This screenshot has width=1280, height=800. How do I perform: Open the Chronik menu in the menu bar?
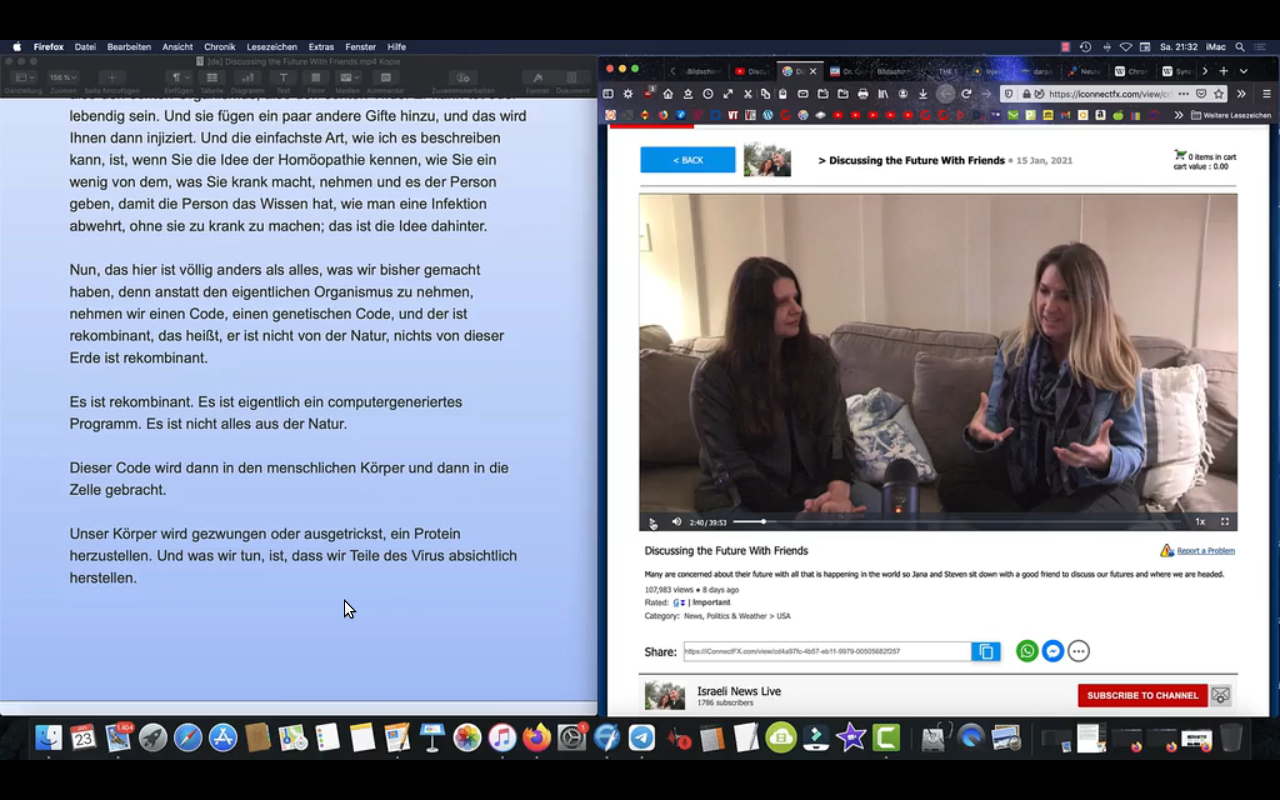(220, 47)
